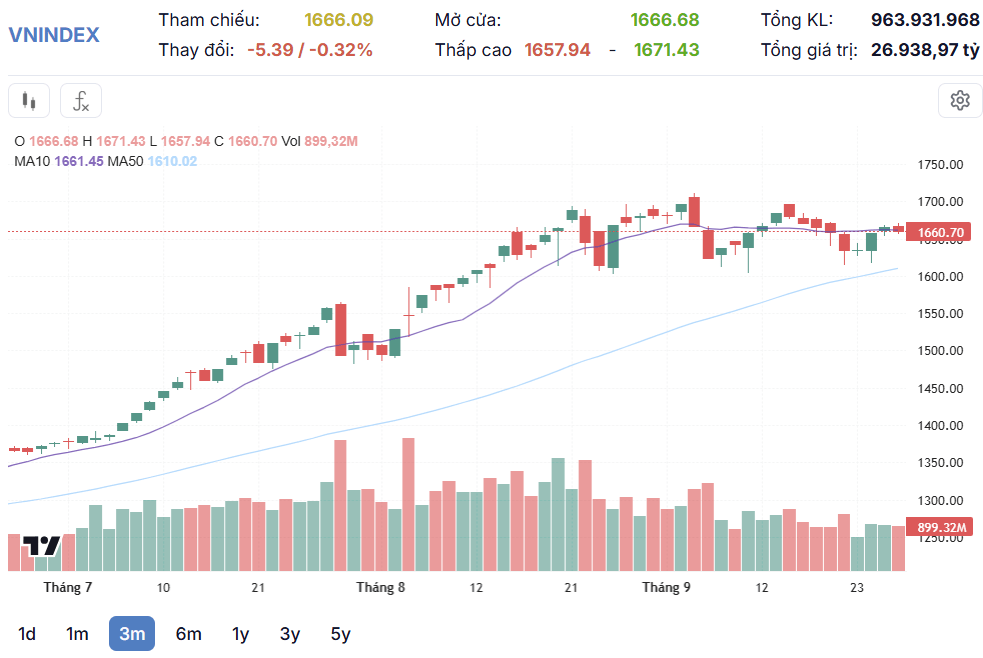
Task: Click the VNINDEX ticker title
Action: click(x=54, y=34)
